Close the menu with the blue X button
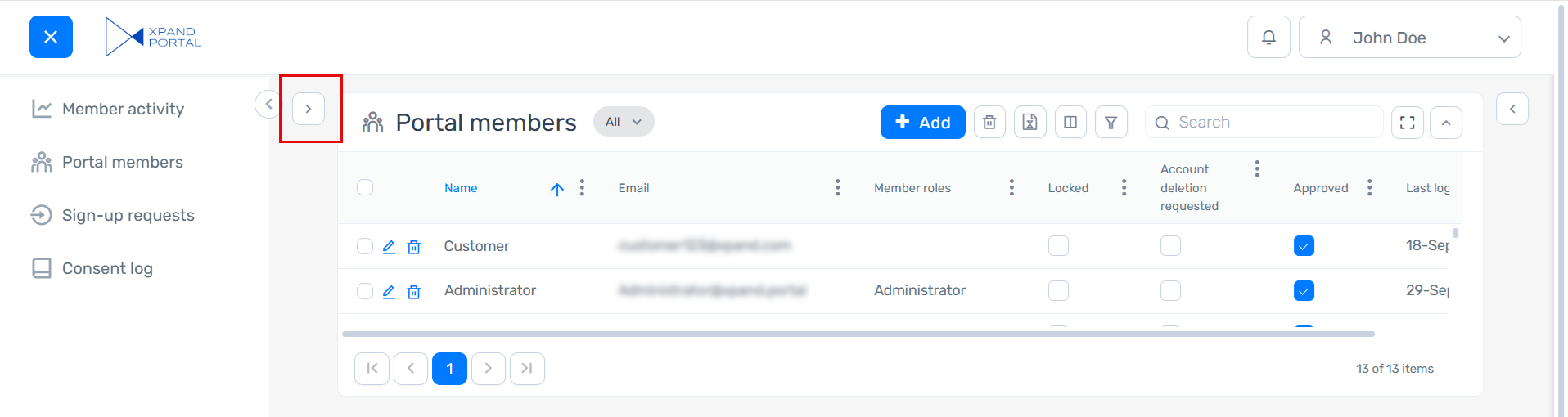 pyautogui.click(x=51, y=37)
